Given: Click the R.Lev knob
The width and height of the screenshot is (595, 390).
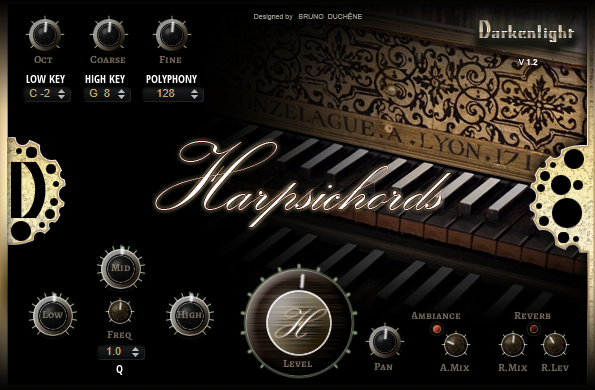Looking at the screenshot, I should pos(554,345).
